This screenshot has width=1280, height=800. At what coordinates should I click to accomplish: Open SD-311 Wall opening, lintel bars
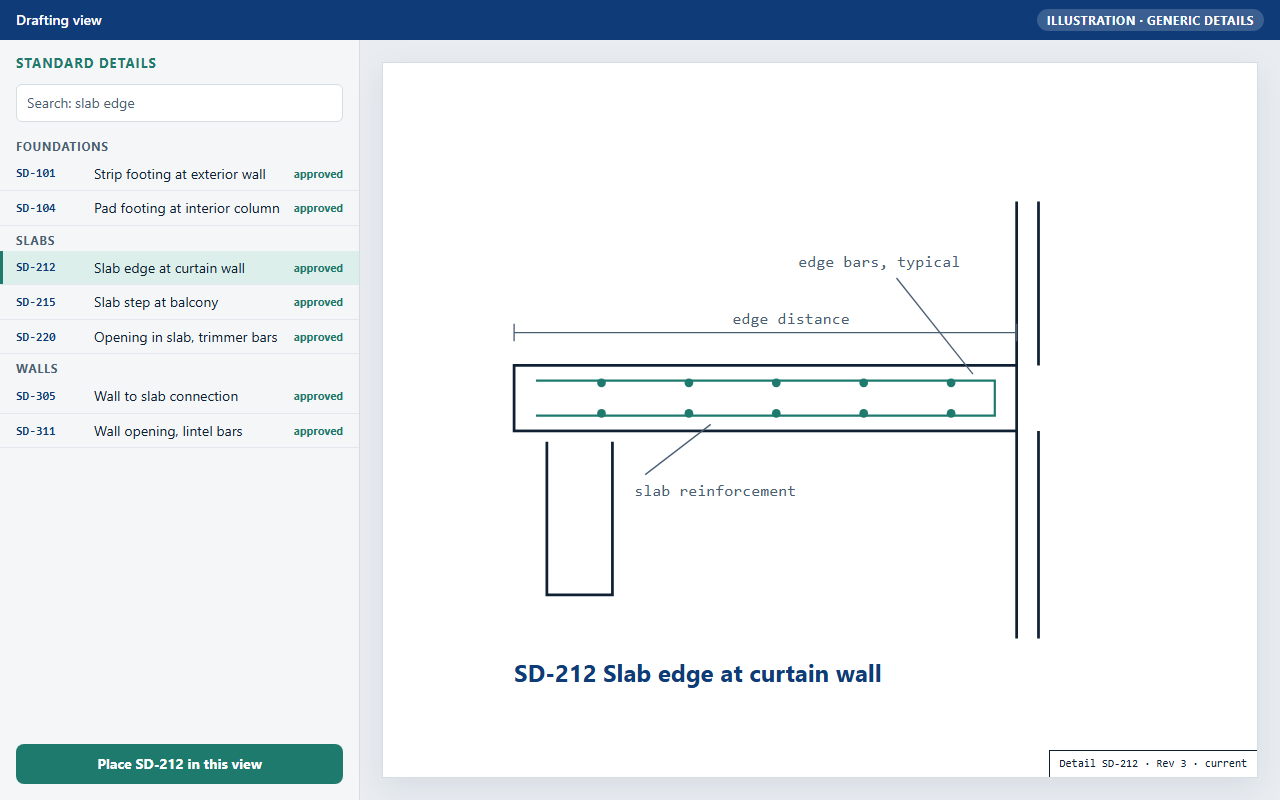pos(179,431)
